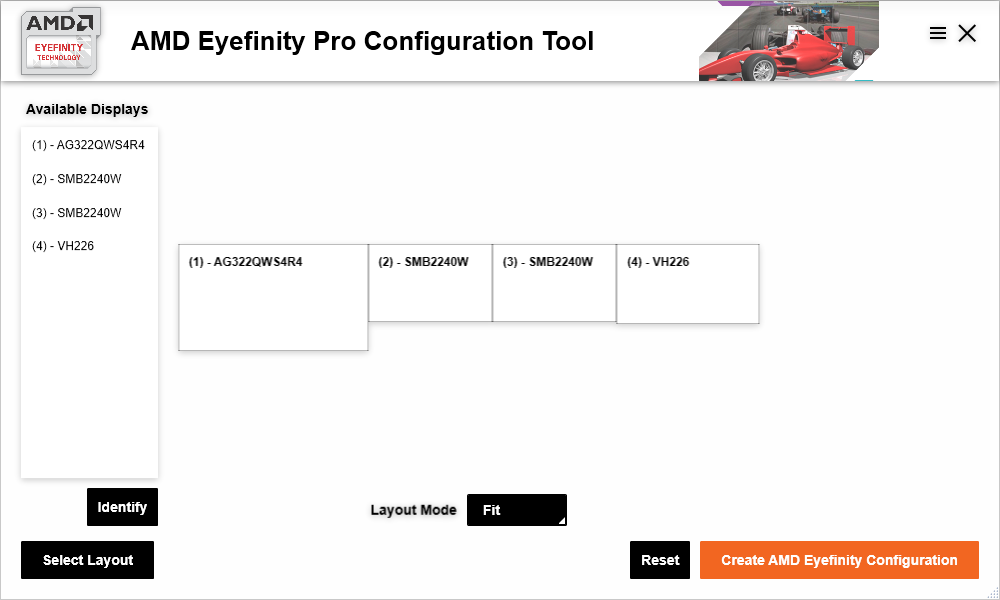Click the window resize grip corner
Screen dimensions: 1000x600
tap(993, 593)
